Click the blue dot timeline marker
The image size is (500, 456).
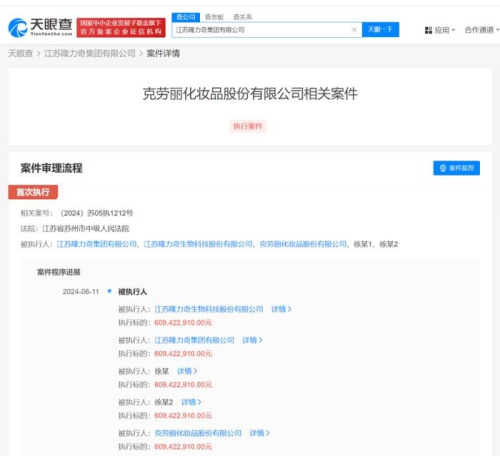click(x=109, y=291)
